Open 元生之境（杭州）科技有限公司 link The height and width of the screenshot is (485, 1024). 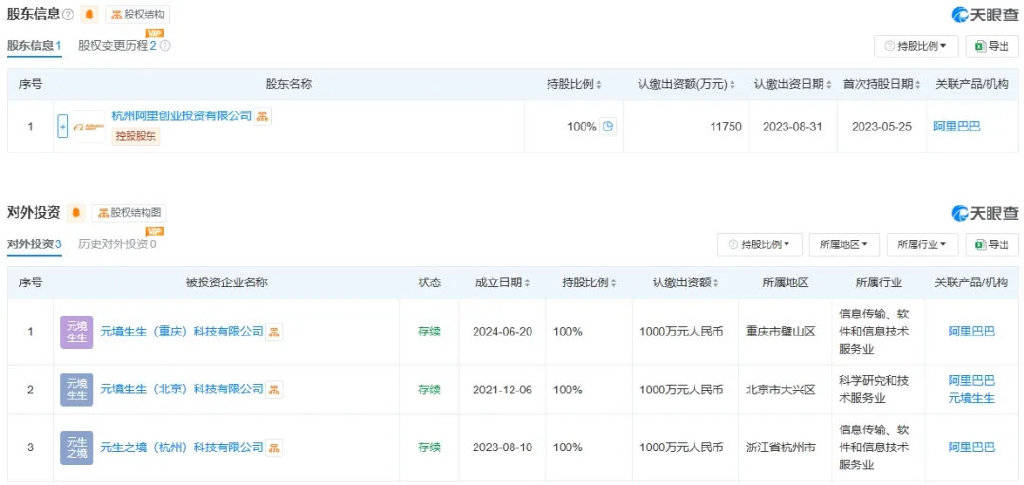click(x=182, y=447)
